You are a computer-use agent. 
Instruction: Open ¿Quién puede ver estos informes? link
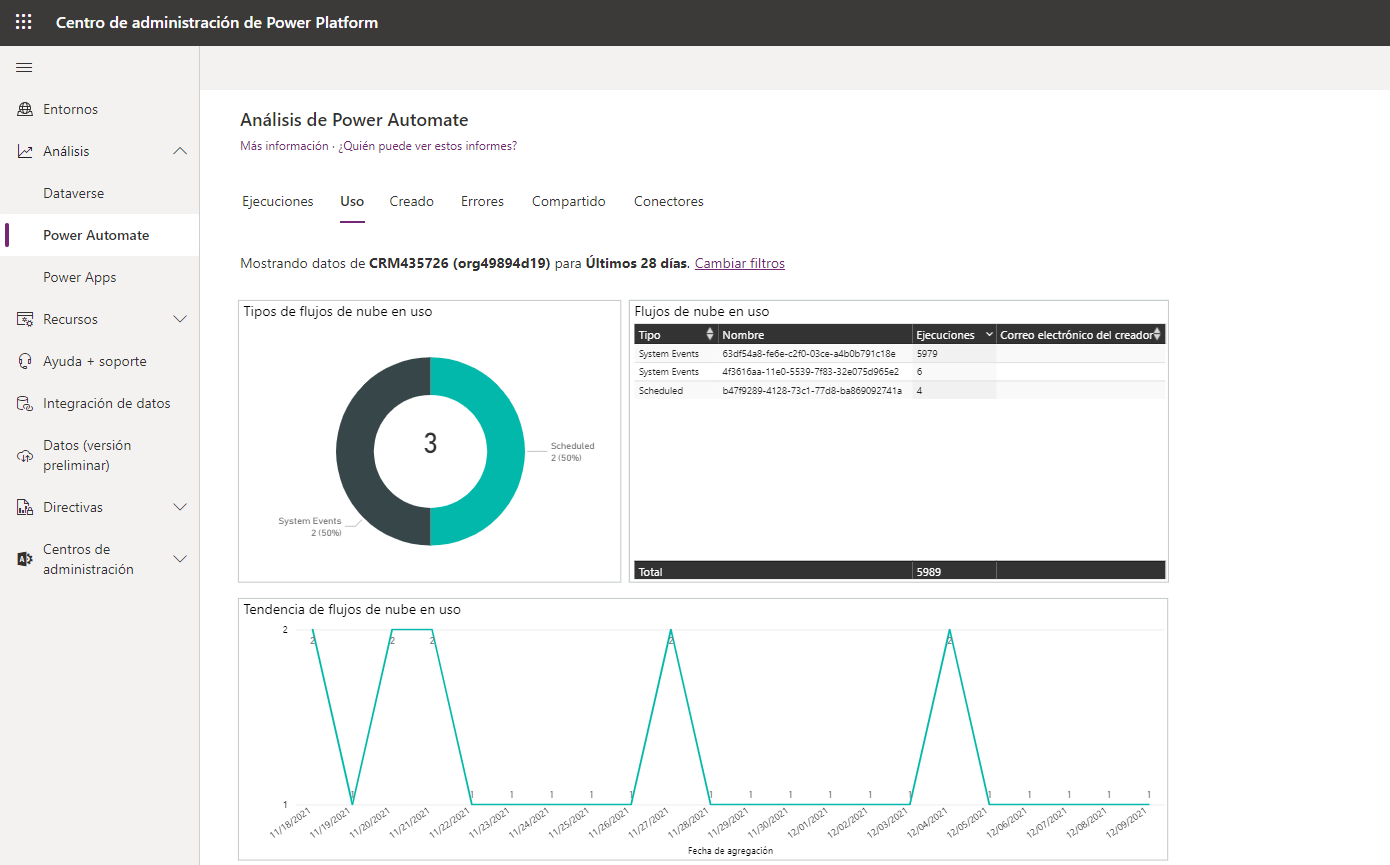427,146
